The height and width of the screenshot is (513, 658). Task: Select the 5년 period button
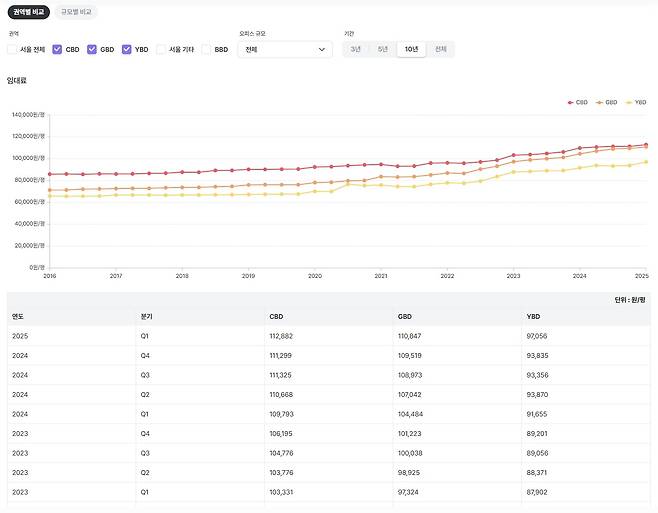click(x=383, y=49)
